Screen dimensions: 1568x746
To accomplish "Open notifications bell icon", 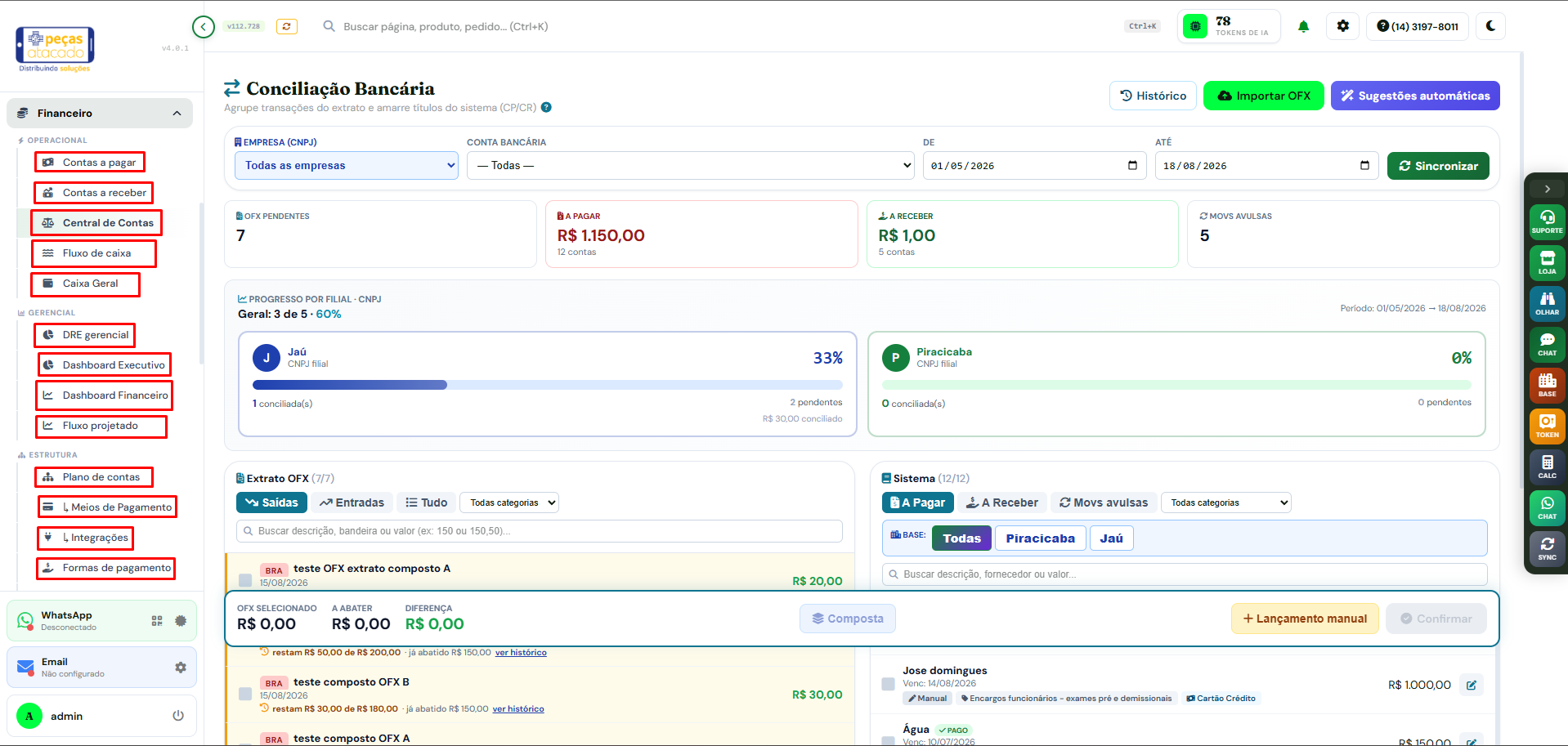I will click(x=1303, y=26).
